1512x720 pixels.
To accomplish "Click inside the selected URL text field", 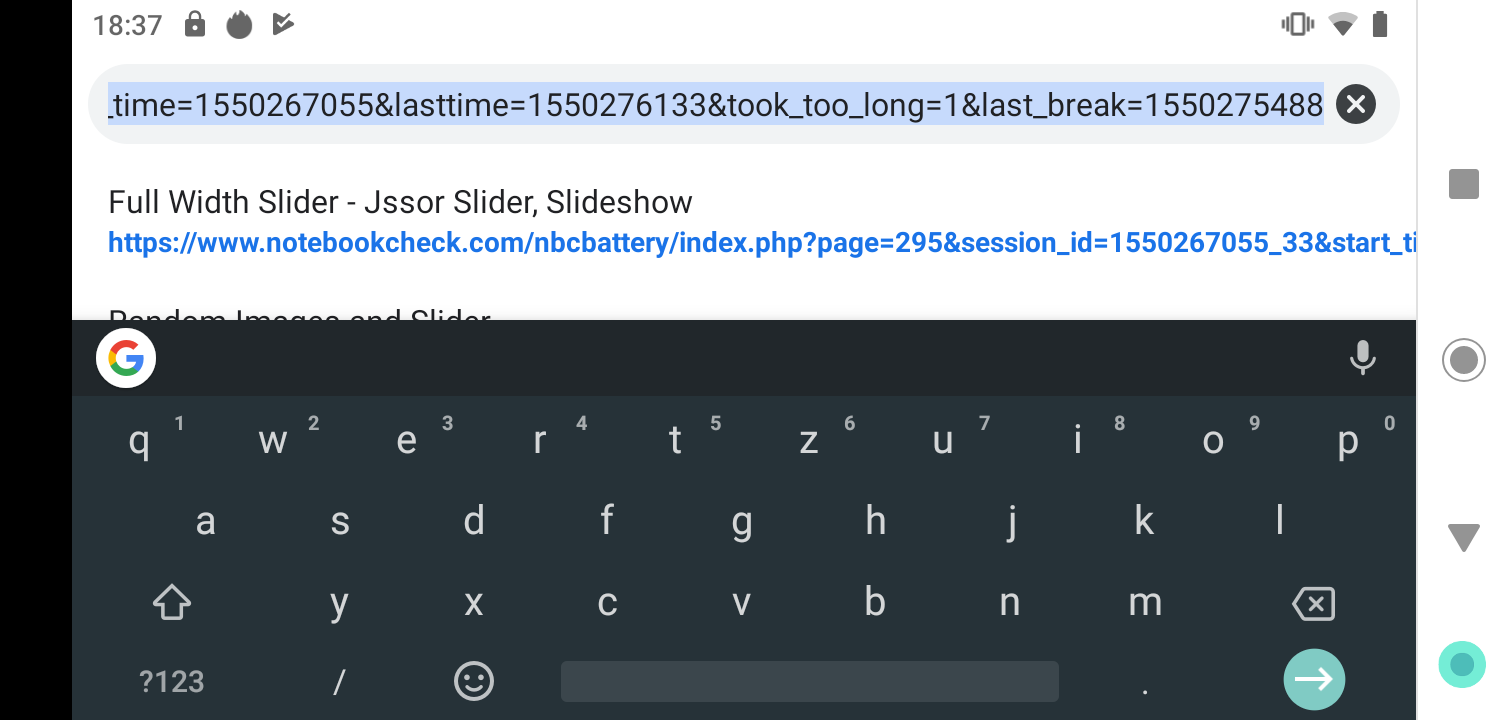I will click(716, 104).
